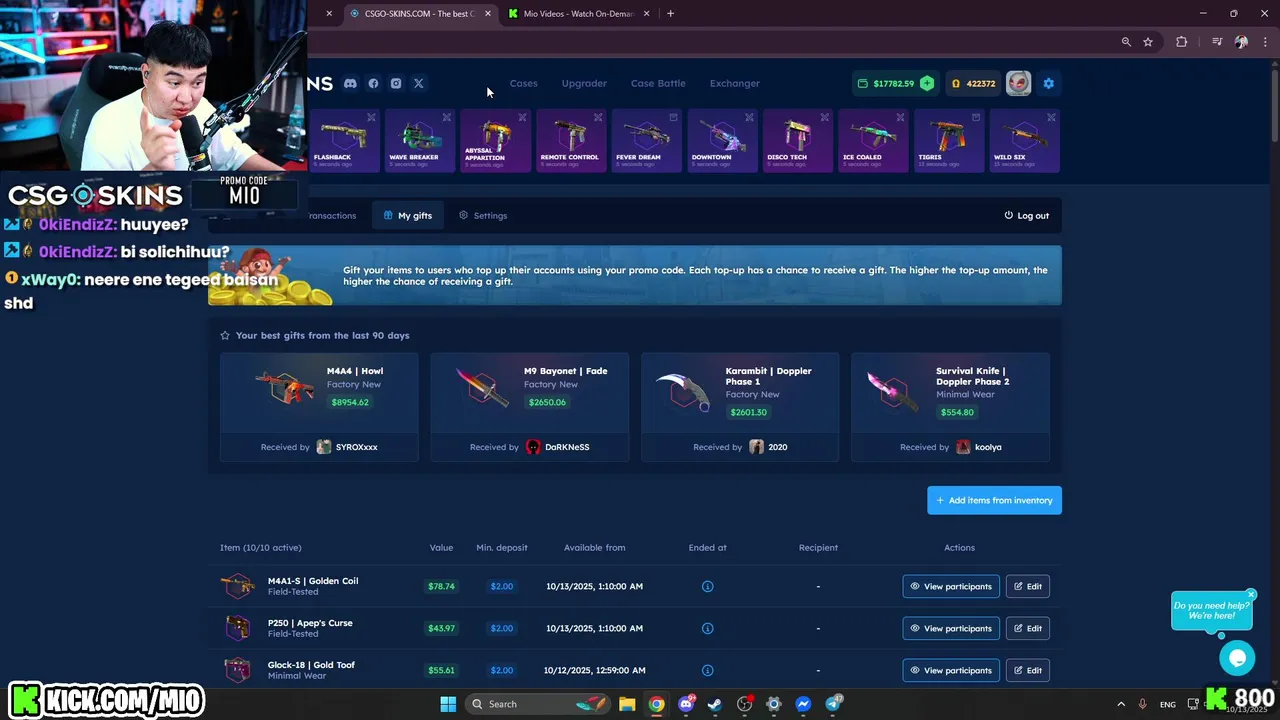View participants for P250 Apep's Curse
1280x720 pixels.
pyautogui.click(x=951, y=628)
